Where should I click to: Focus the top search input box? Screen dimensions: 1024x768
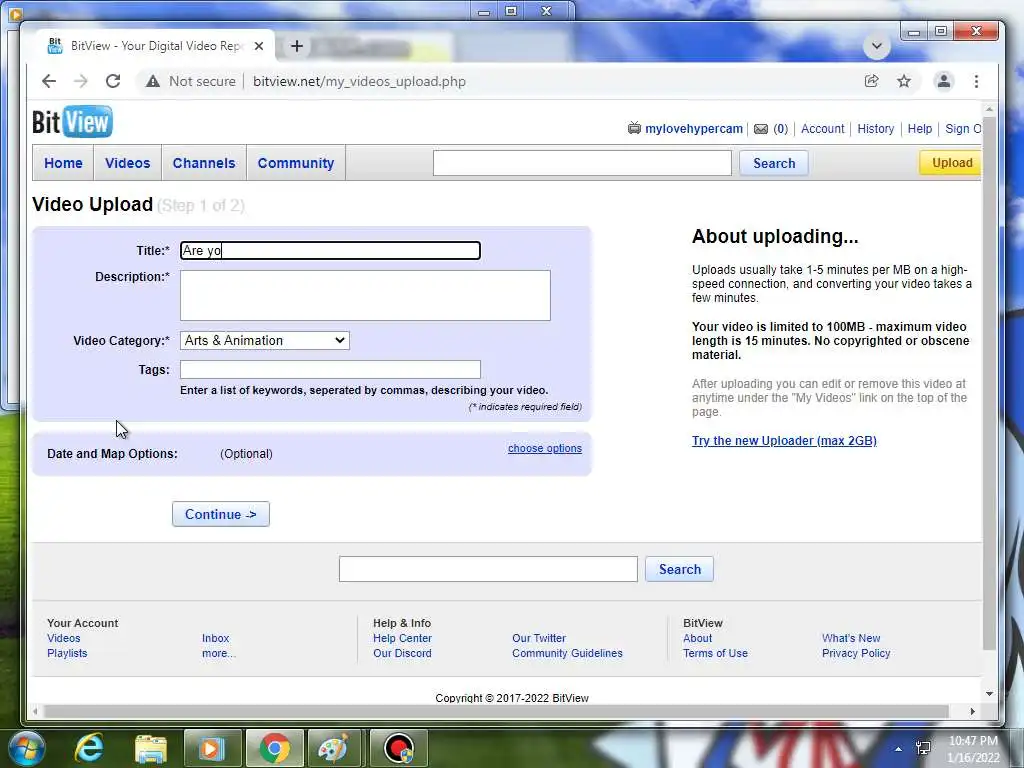click(x=582, y=163)
